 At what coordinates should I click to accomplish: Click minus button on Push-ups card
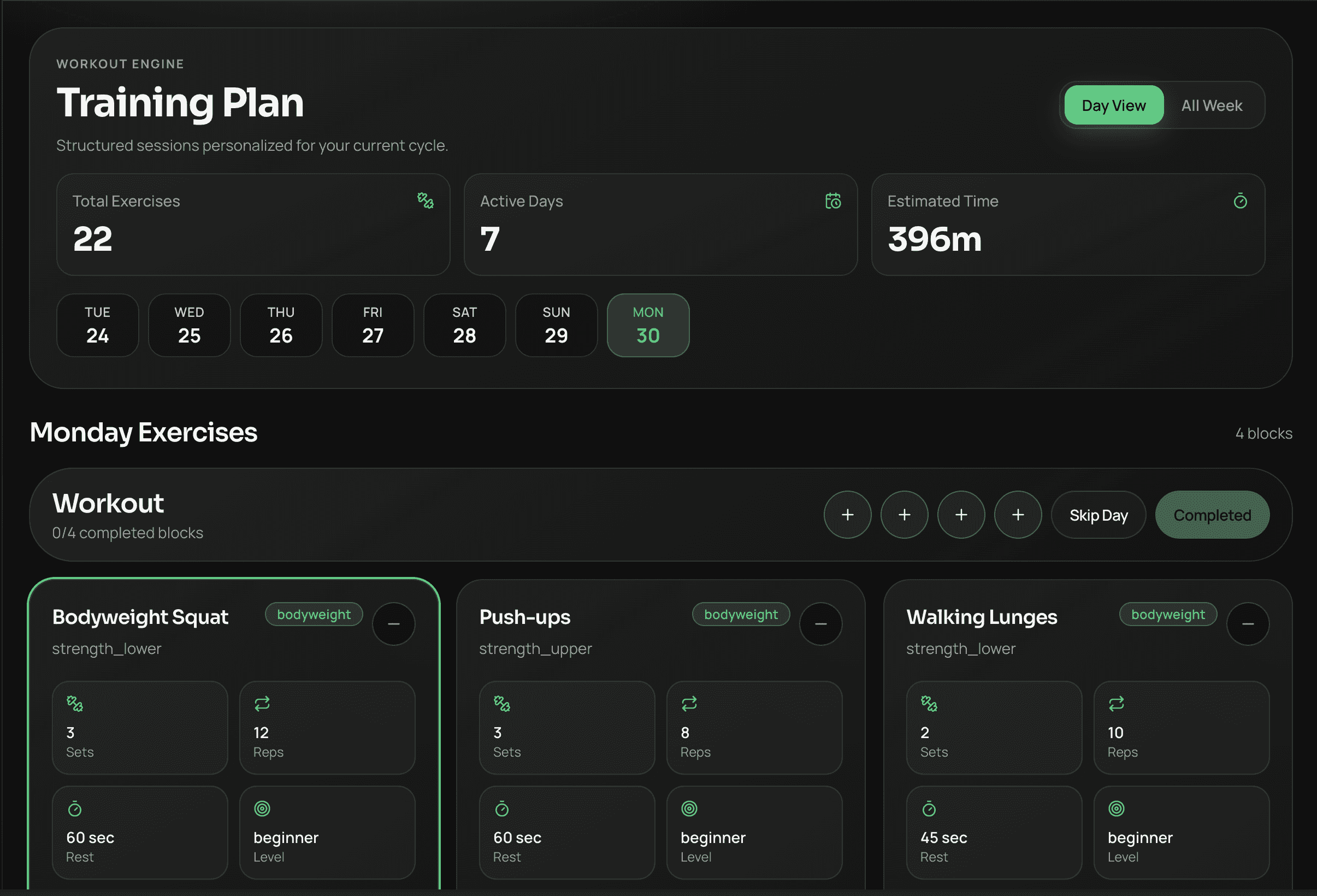click(x=820, y=624)
